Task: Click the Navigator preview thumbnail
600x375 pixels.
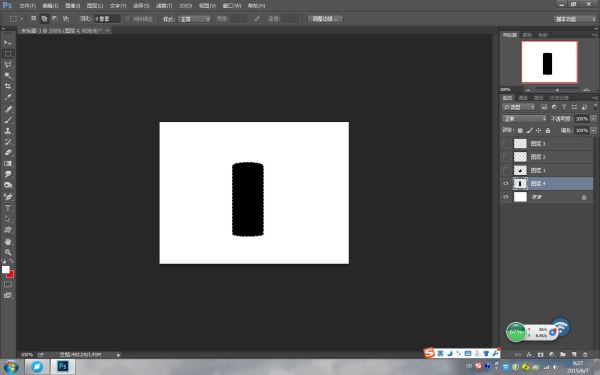Action: coord(549,62)
